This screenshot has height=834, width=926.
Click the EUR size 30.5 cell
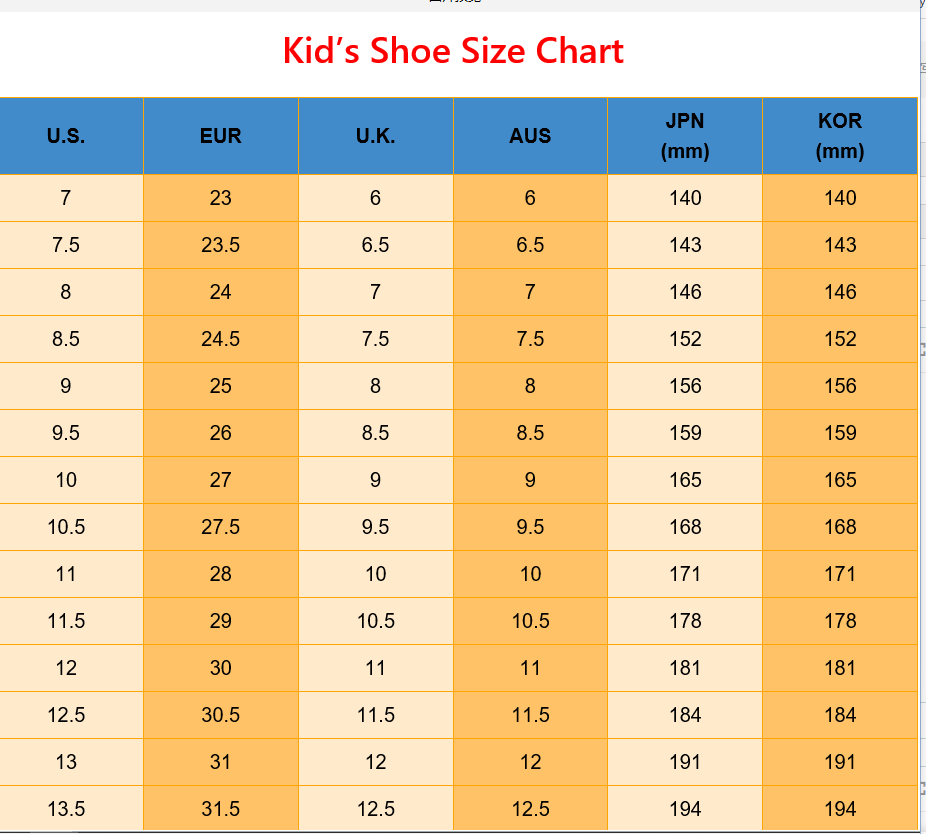[x=220, y=715]
